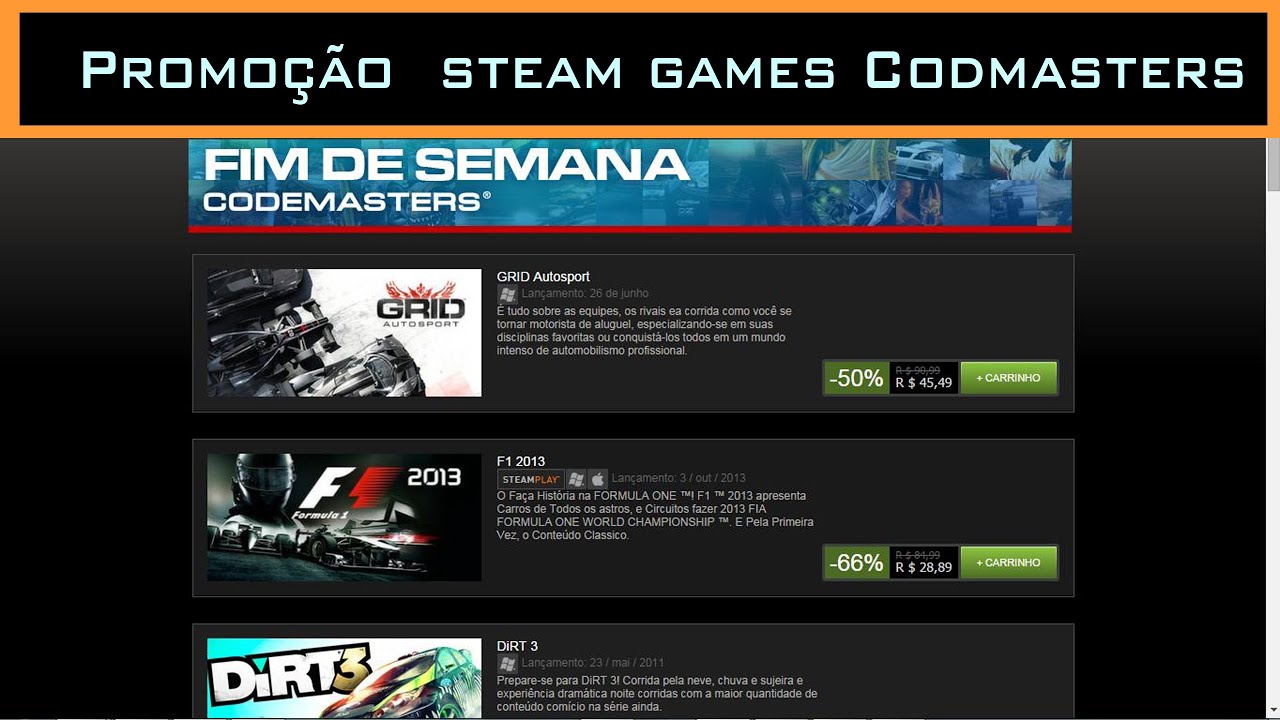Click the DiRT 3 cover image
The image size is (1280, 720).
(x=344, y=677)
